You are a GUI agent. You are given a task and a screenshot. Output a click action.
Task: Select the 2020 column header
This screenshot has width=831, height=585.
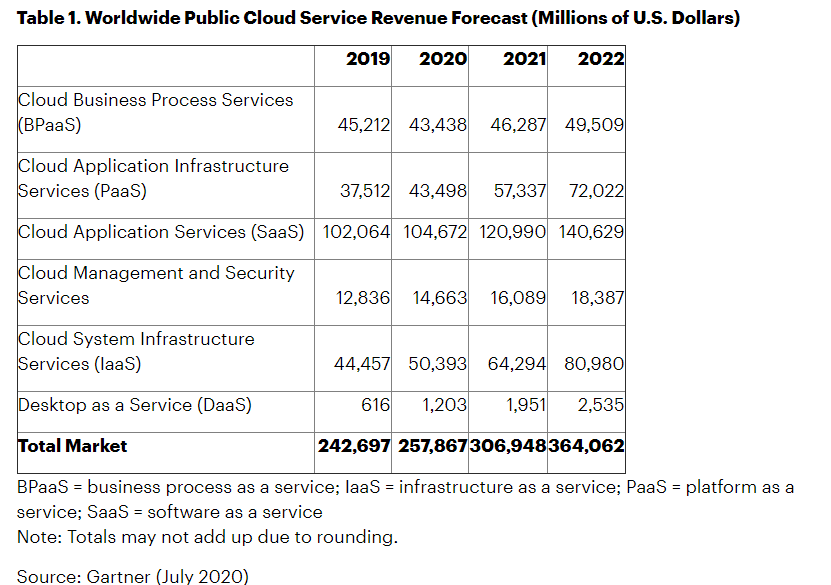443,59
